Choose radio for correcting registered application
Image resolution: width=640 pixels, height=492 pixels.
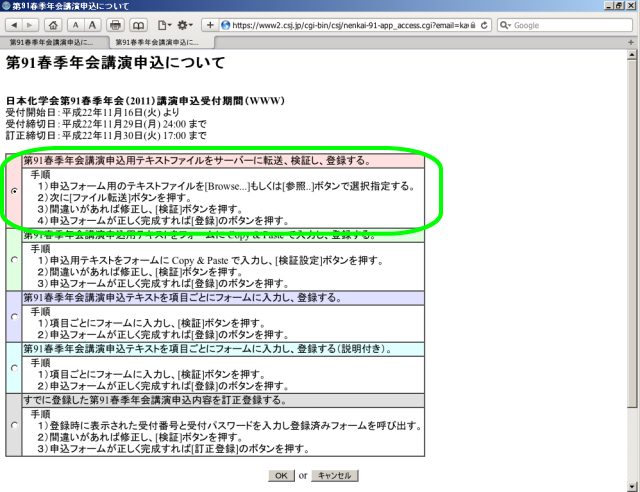13,427
